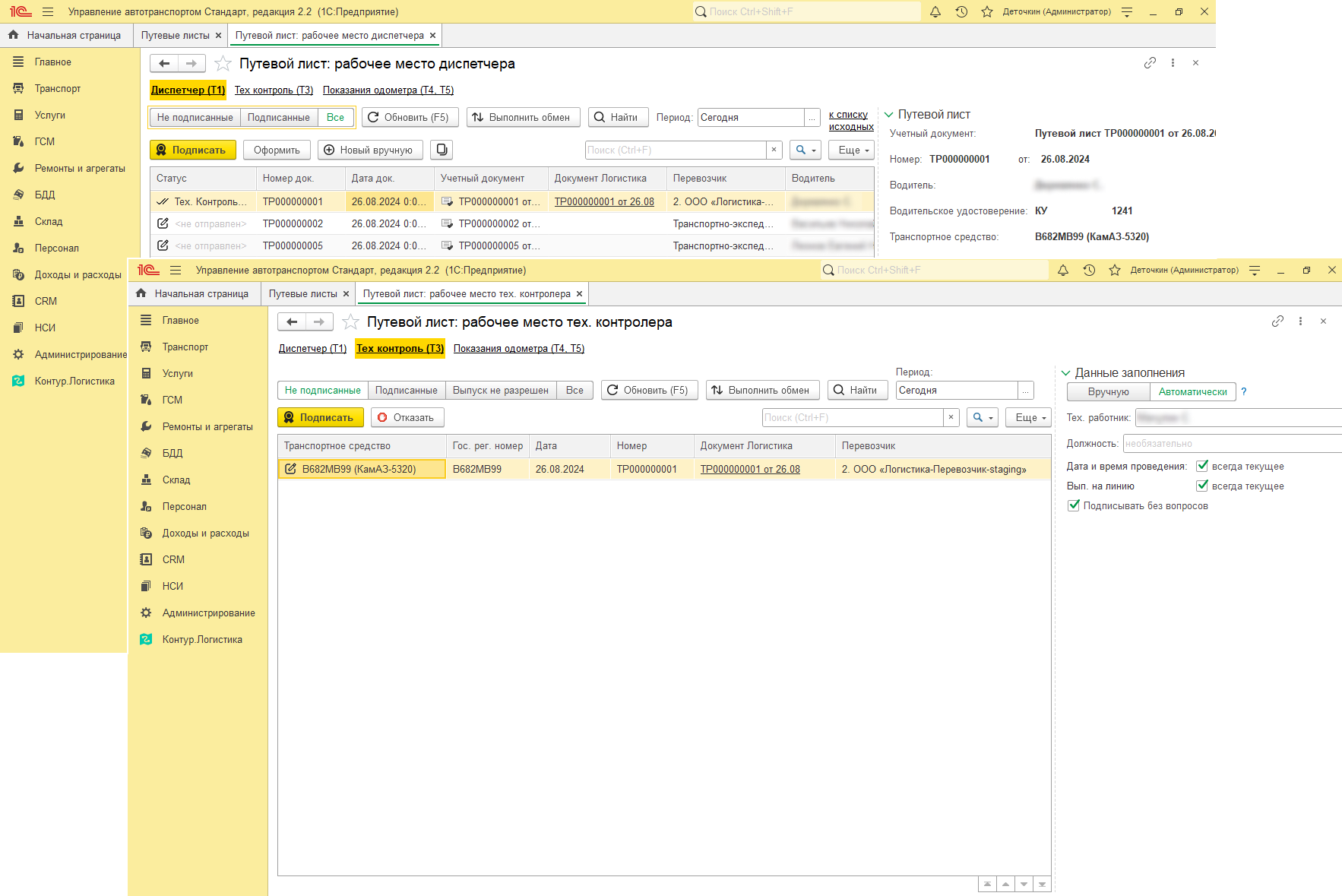Screen dimensions: 1342x896
Task: Open search options dropdown in dispatcher
Action: point(806,150)
